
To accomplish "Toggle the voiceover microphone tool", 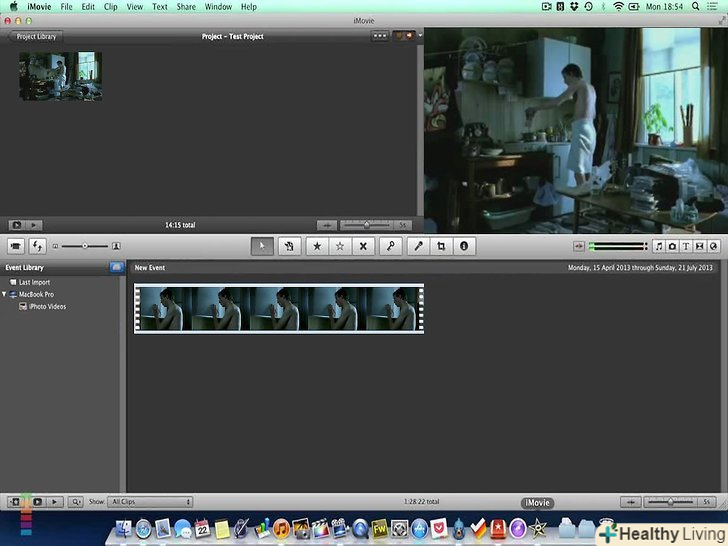I will (419, 246).
